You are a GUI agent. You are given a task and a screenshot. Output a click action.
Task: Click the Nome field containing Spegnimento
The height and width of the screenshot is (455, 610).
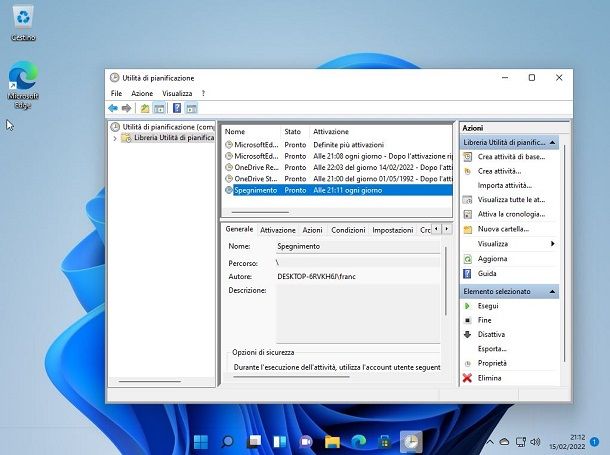(x=358, y=247)
